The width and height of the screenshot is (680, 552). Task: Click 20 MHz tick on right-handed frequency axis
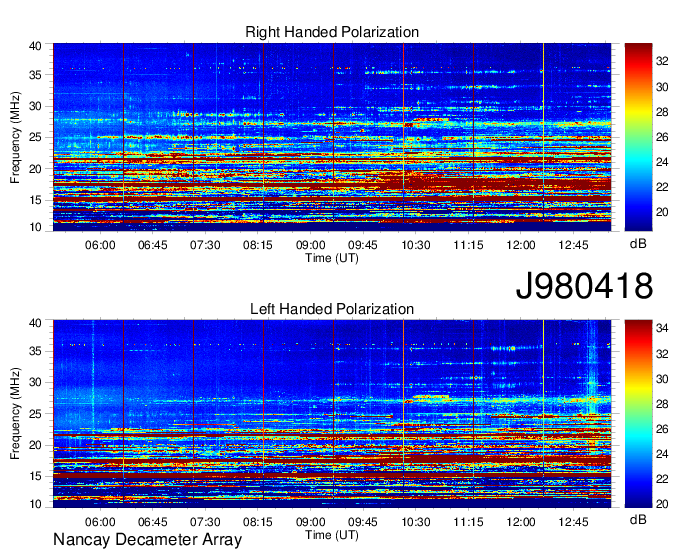click(35, 169)
